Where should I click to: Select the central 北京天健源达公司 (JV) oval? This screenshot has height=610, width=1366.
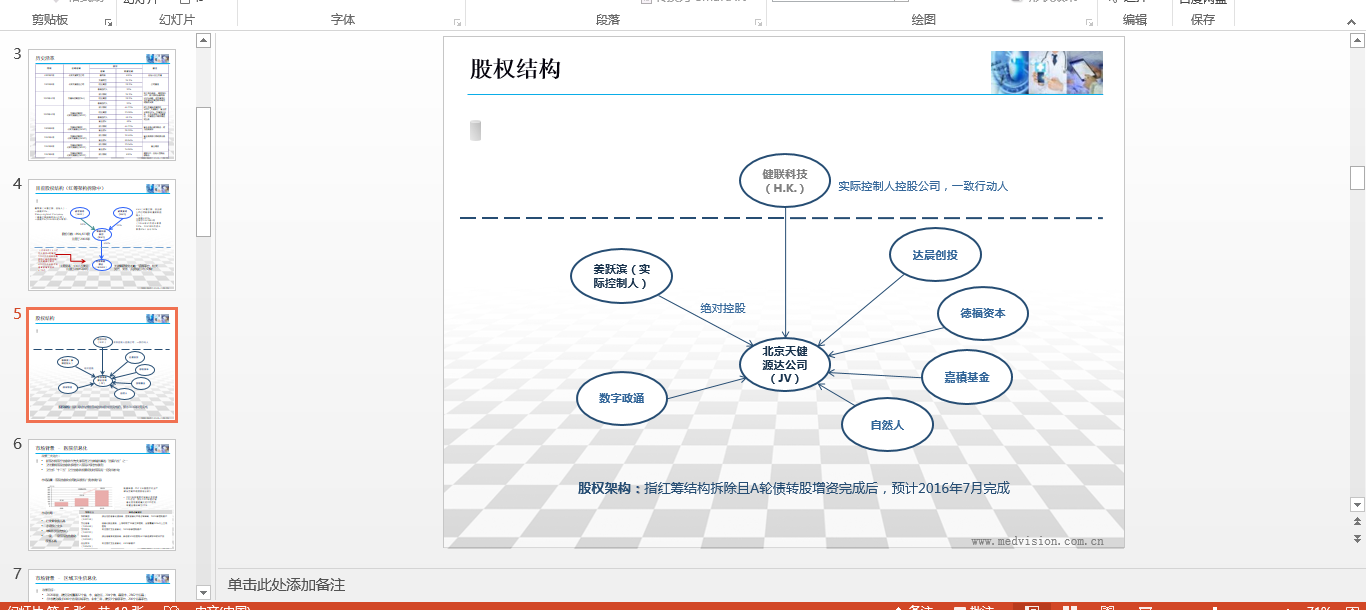click(785, 365)
